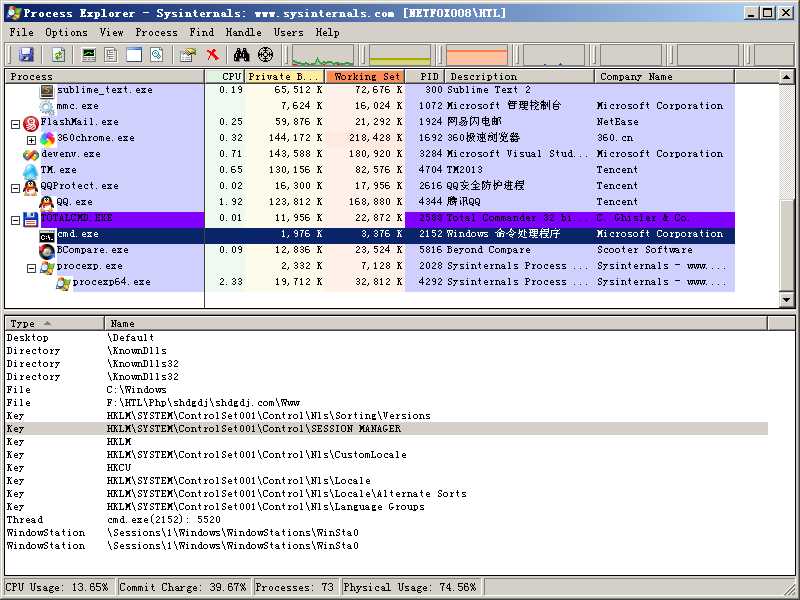This screenshot has width=800, height=600.
Task: Click the procexp.exe icon
Action: point(47,266)
